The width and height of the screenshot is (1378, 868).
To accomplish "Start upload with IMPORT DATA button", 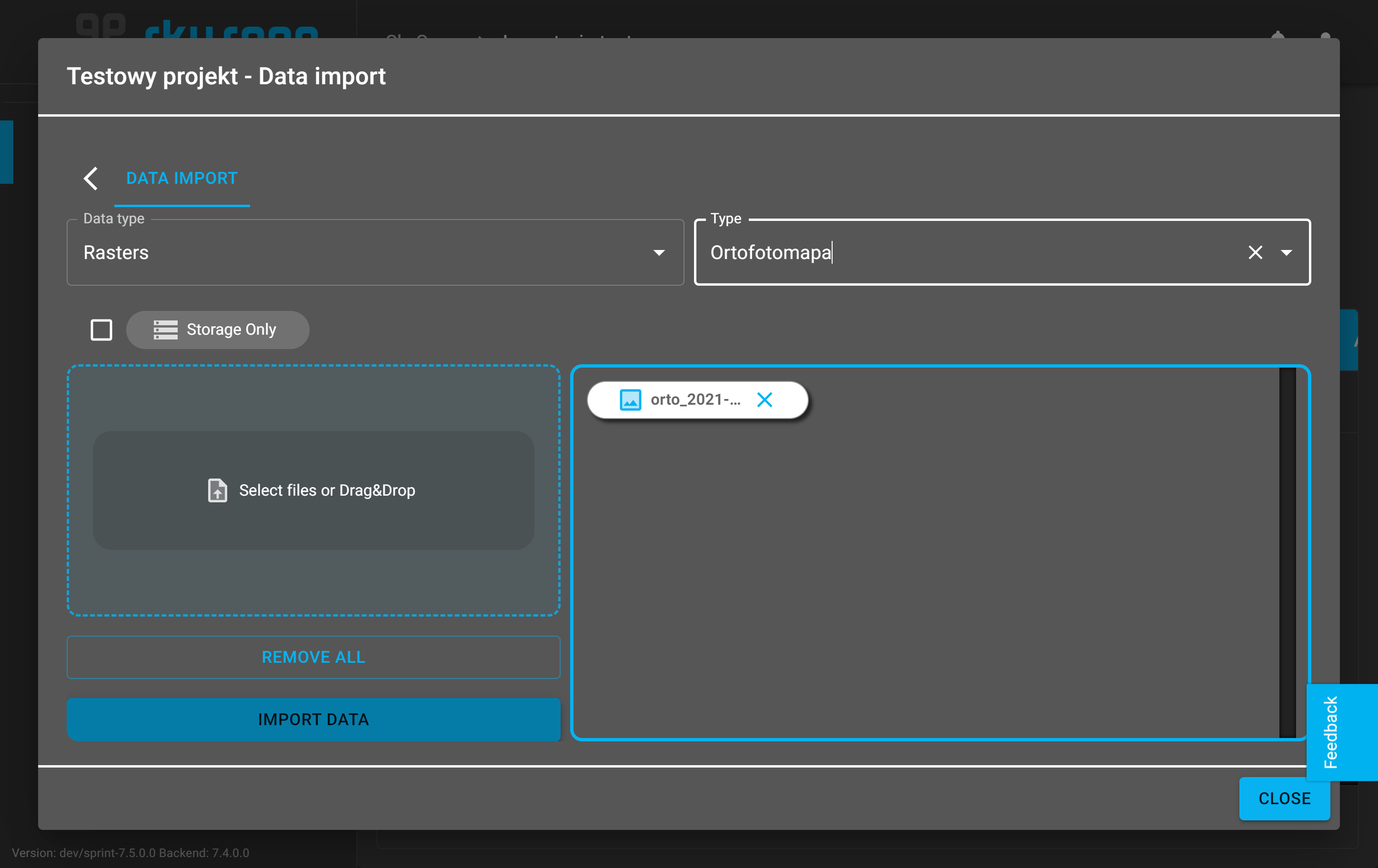I will point(313,719).
